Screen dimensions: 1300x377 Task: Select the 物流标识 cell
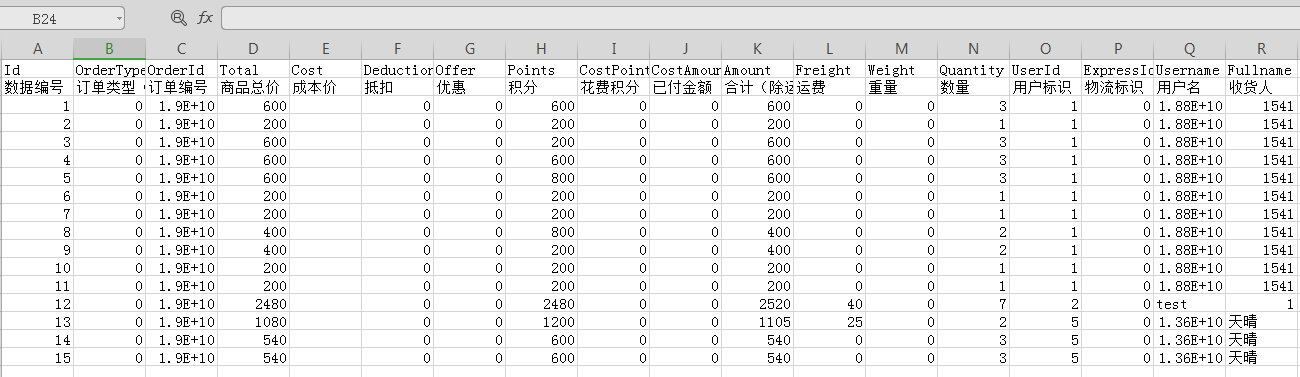click(x=1118, y=88)
